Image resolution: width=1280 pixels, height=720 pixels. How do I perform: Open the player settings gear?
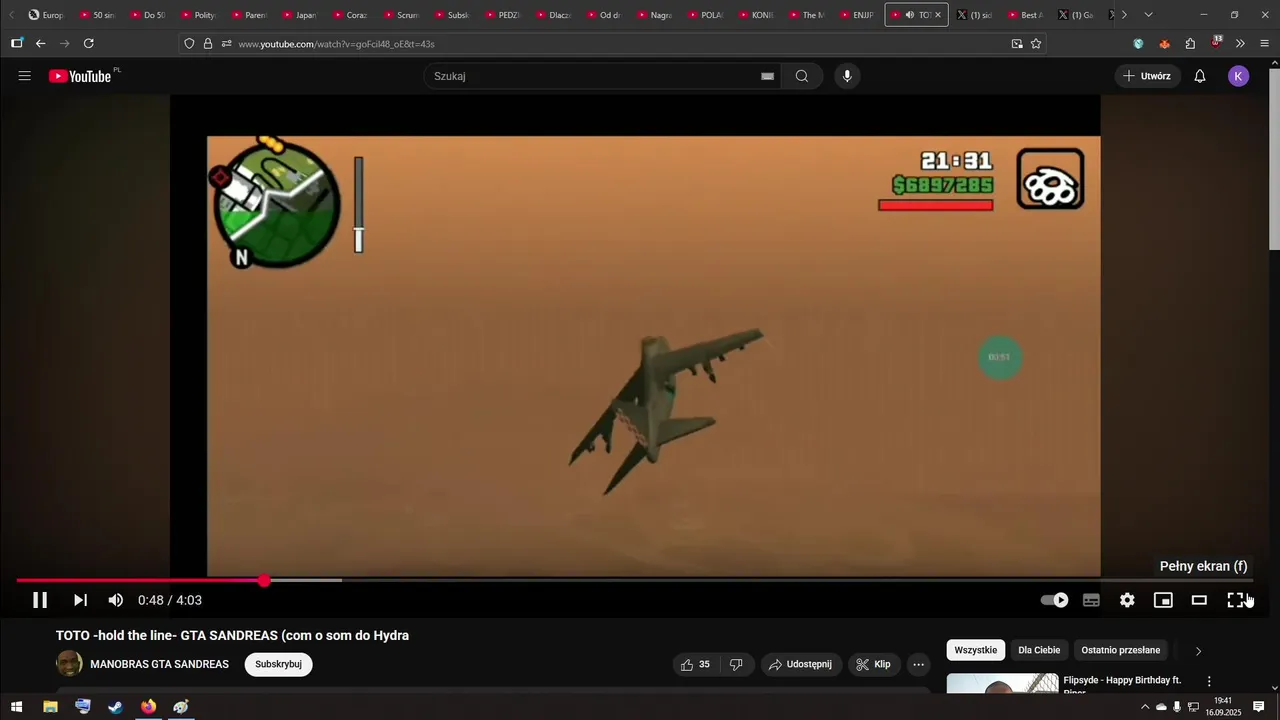(1127, 600)
